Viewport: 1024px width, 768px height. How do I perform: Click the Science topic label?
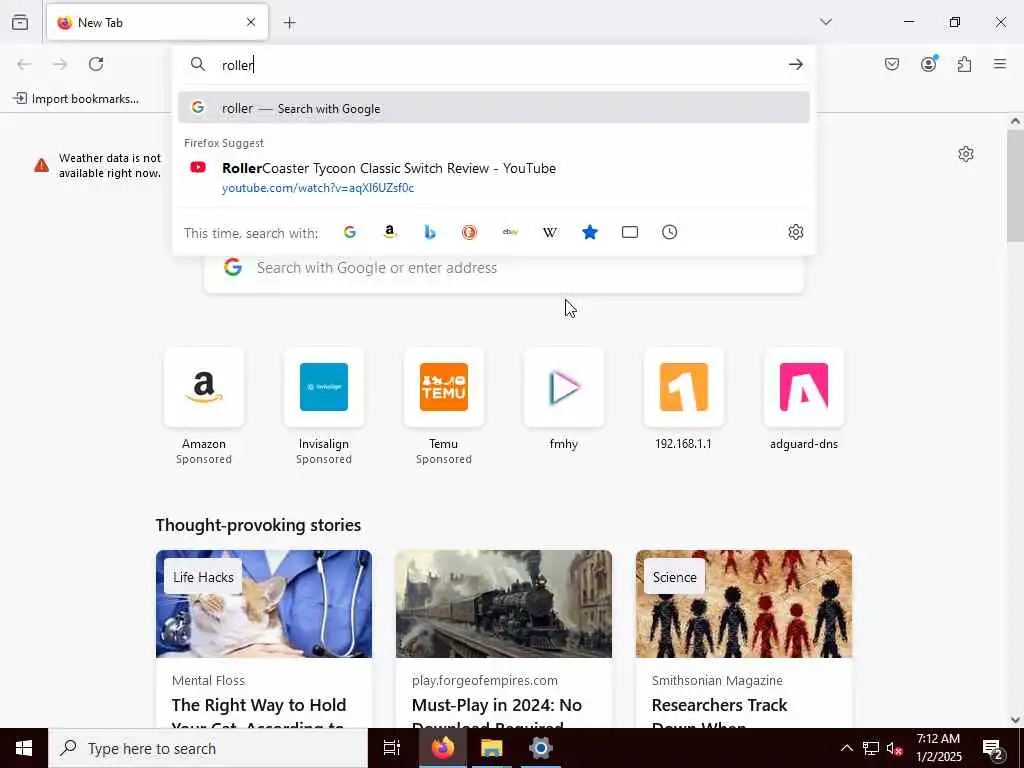click(675, 577)
